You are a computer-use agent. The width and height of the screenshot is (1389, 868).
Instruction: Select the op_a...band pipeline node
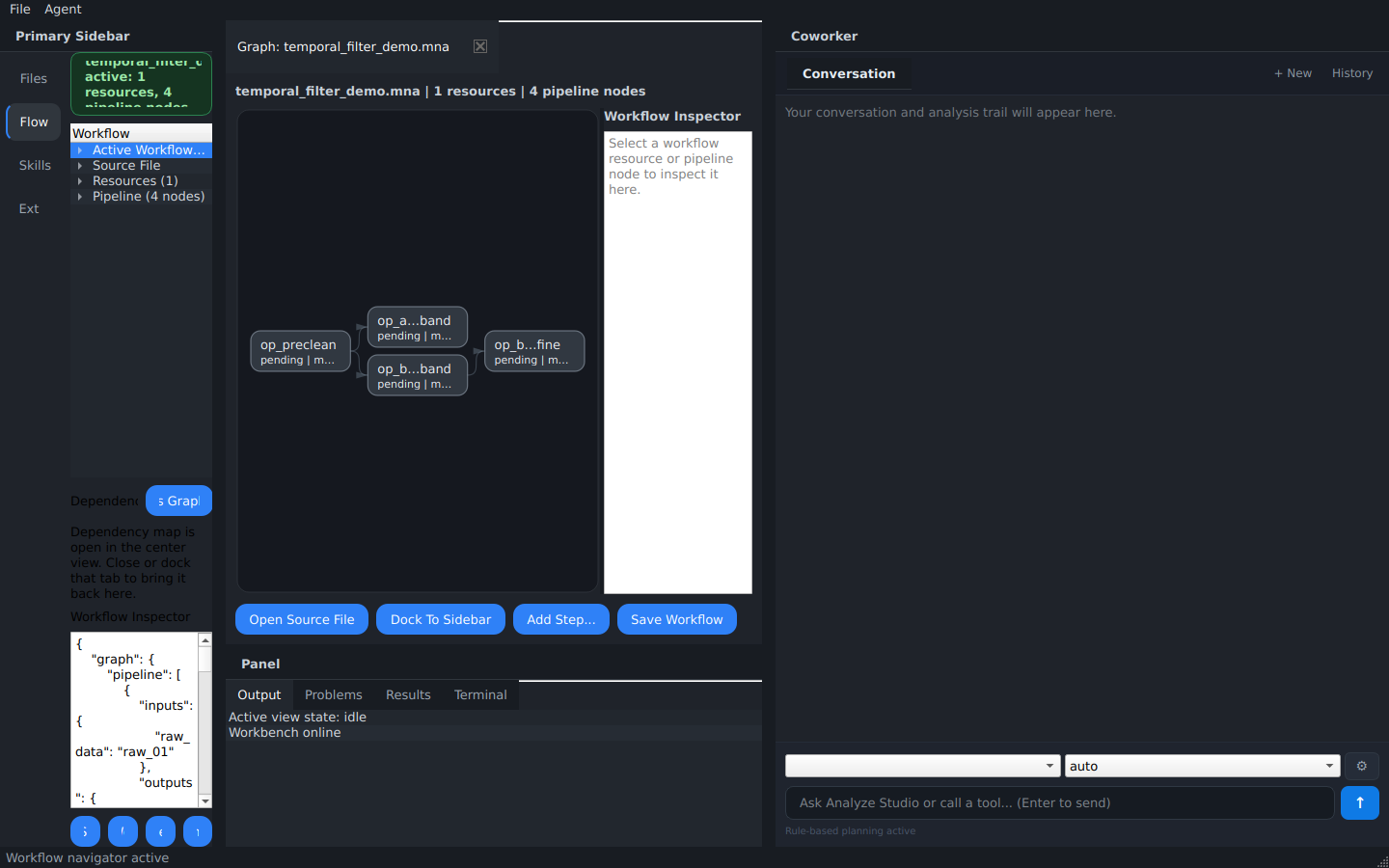click(417, 327)
